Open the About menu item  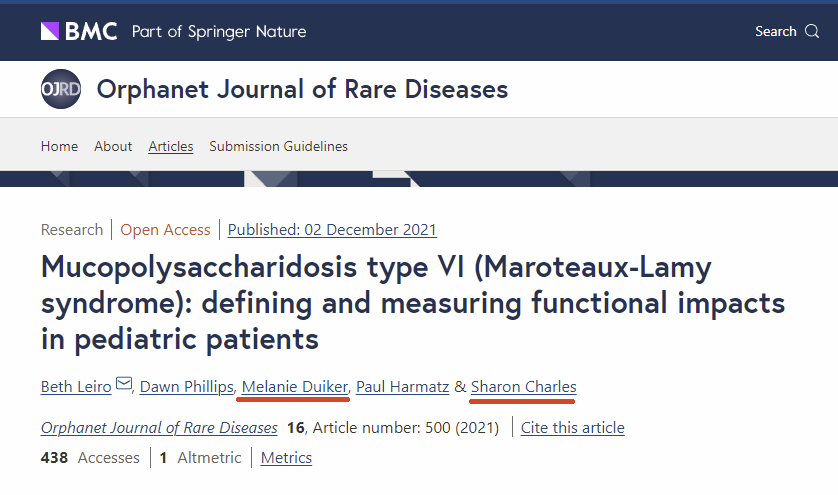click(113, 146)
